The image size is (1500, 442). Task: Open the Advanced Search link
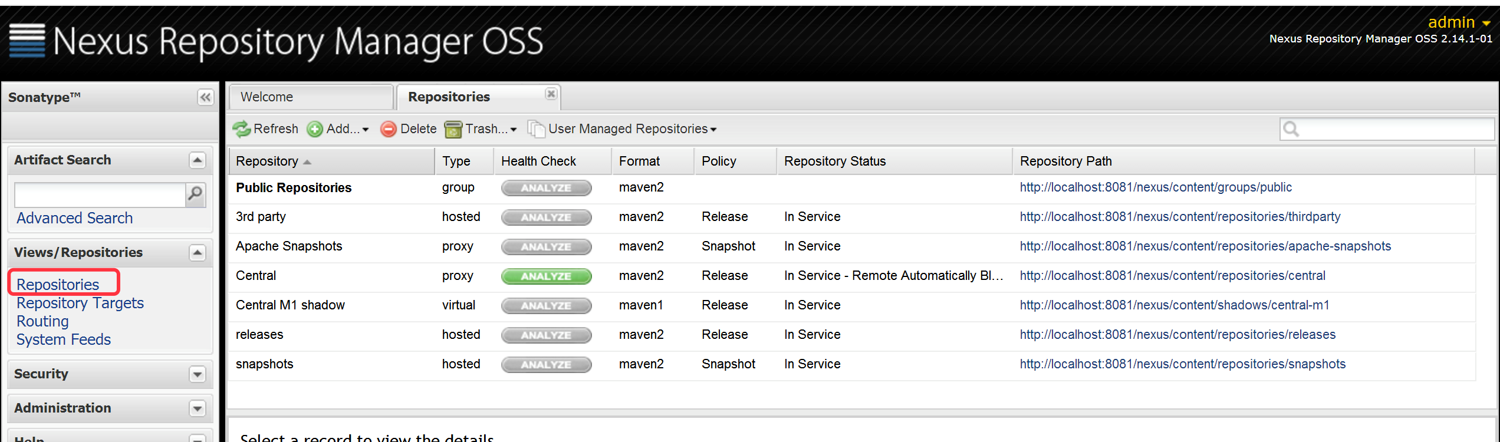[x=75, y=218]
